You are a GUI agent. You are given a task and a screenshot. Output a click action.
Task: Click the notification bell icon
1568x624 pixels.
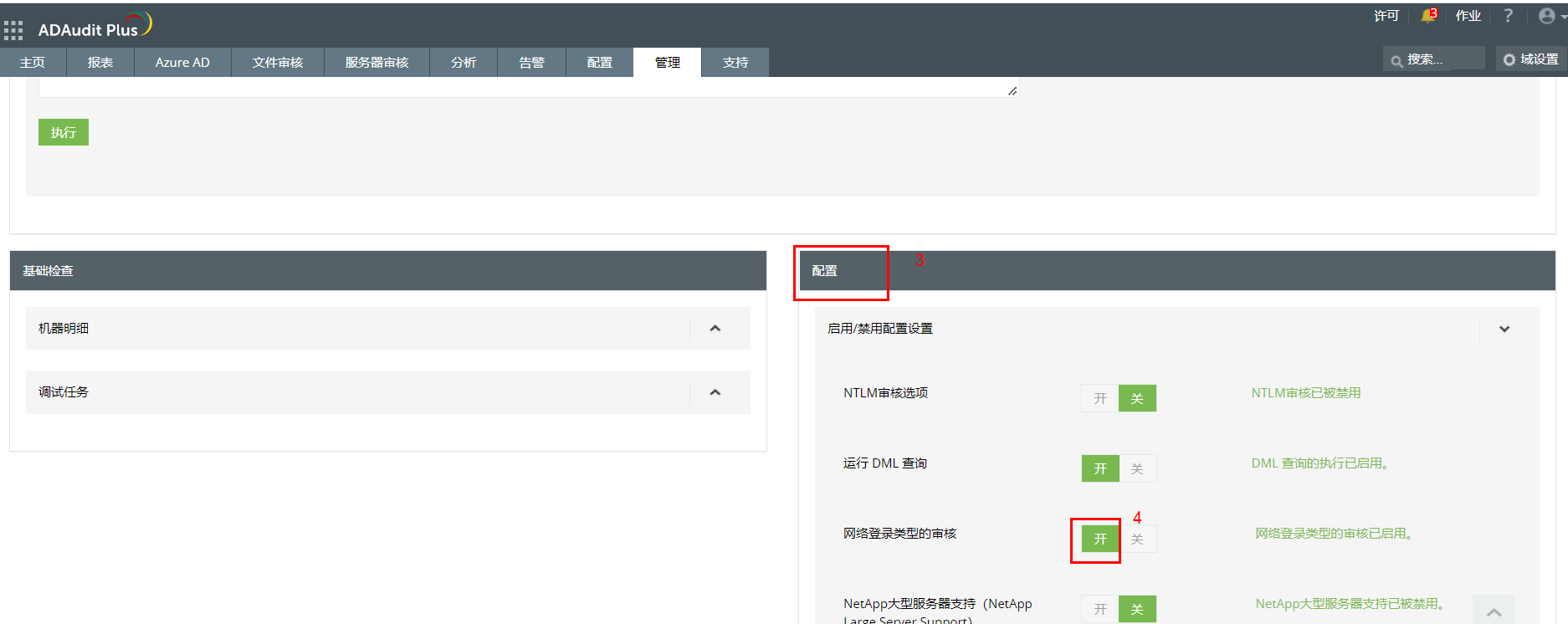1427,16
